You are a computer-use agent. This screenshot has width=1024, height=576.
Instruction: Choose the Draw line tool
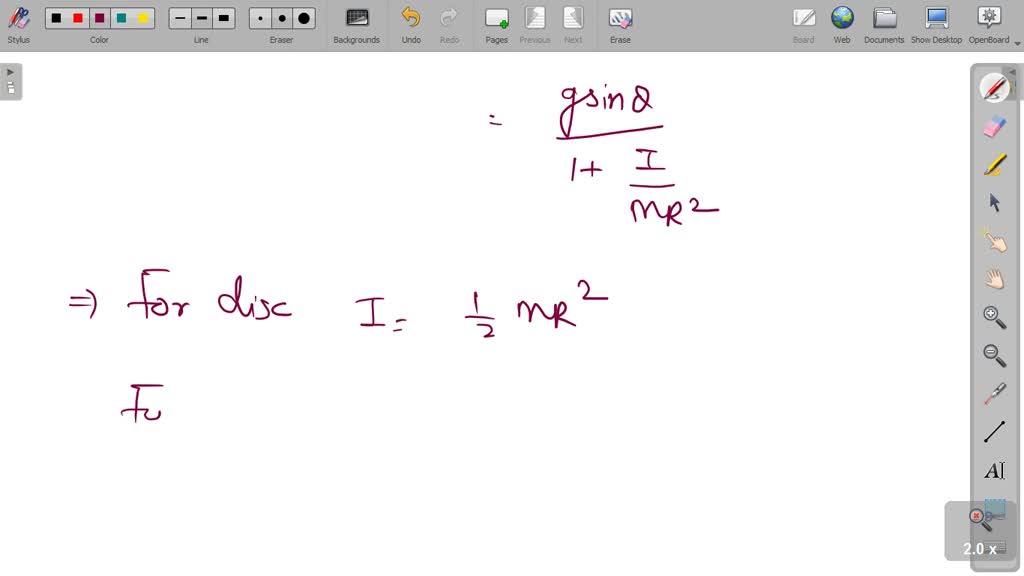(994, 431)
